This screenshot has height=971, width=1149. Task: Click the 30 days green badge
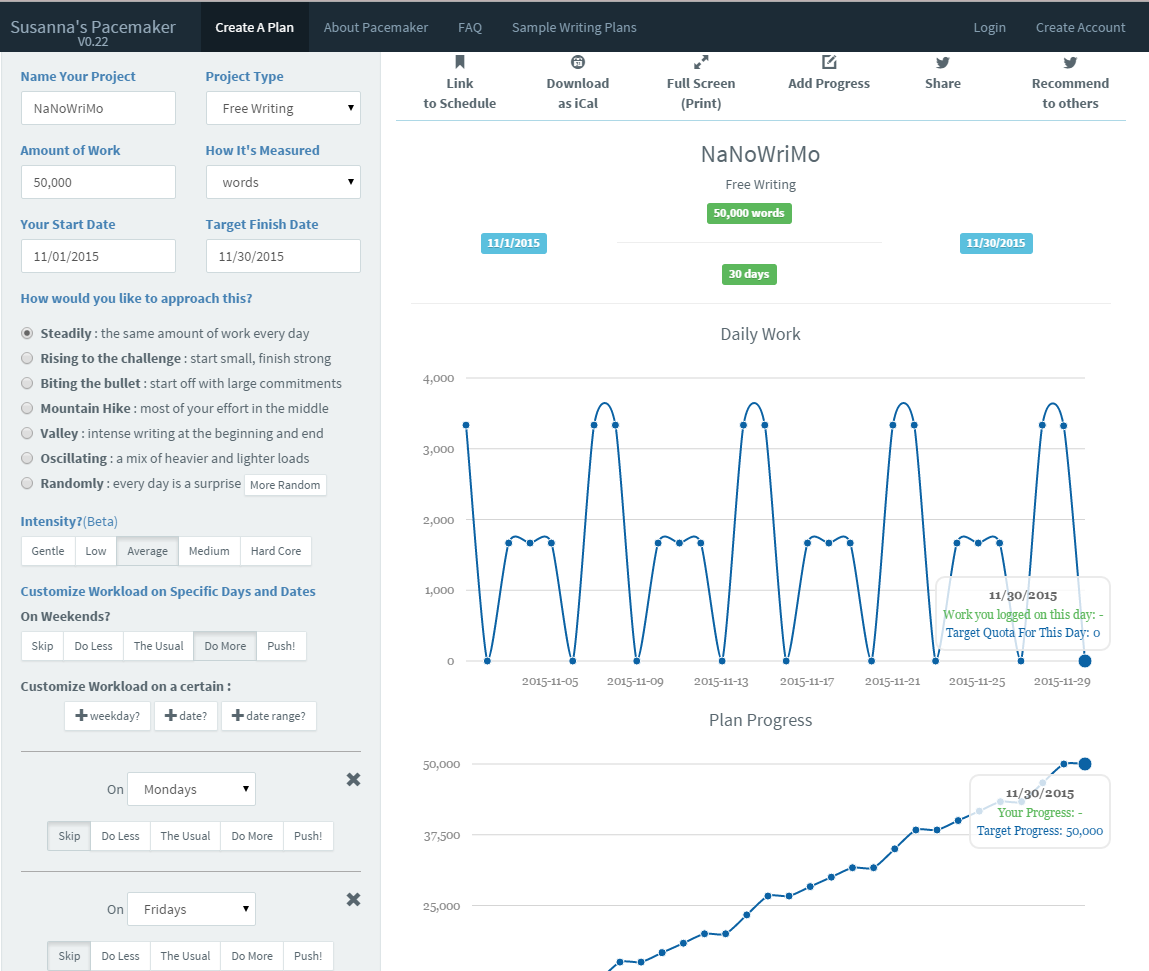[749, 274]
